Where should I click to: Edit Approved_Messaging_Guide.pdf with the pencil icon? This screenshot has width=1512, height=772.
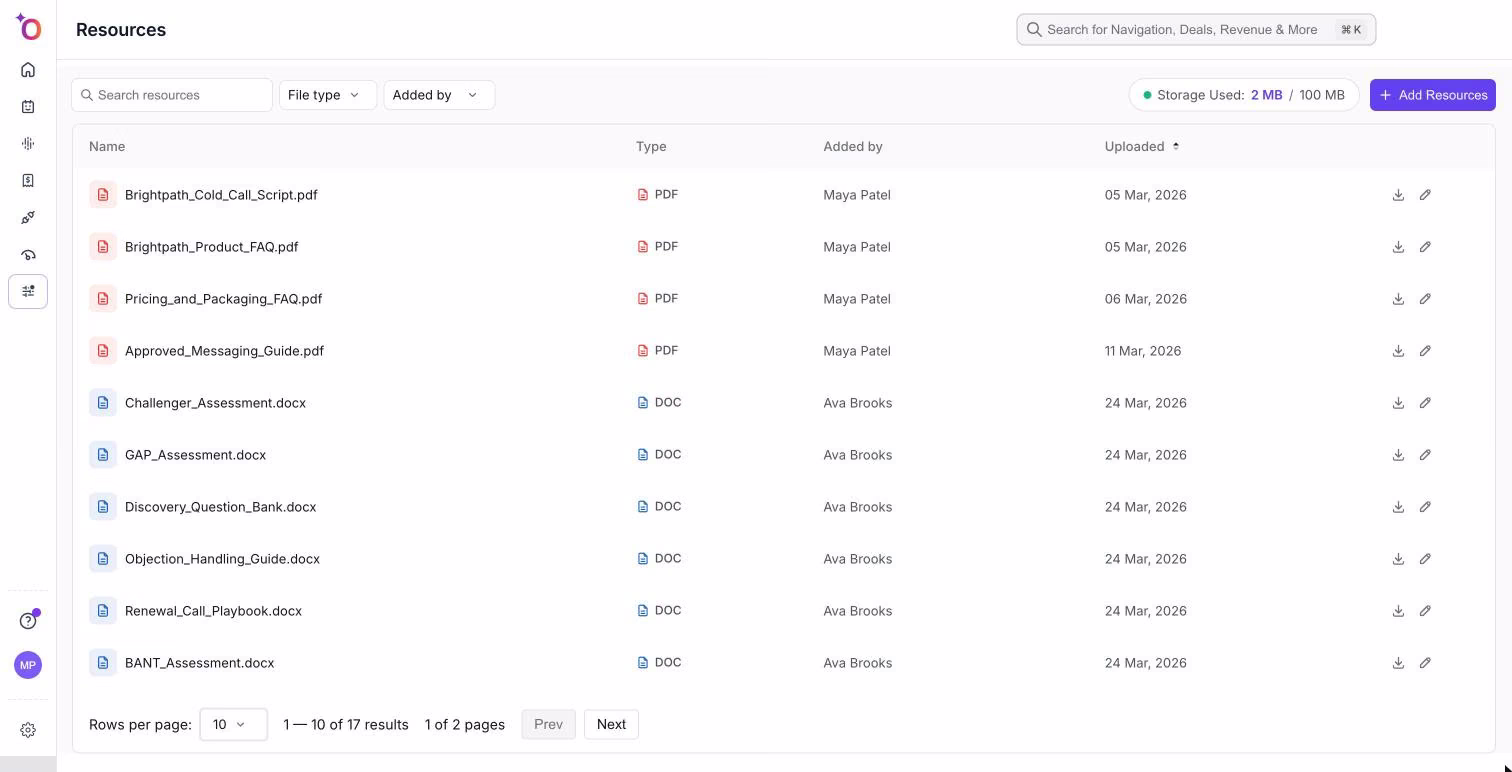click(1425, 351)
